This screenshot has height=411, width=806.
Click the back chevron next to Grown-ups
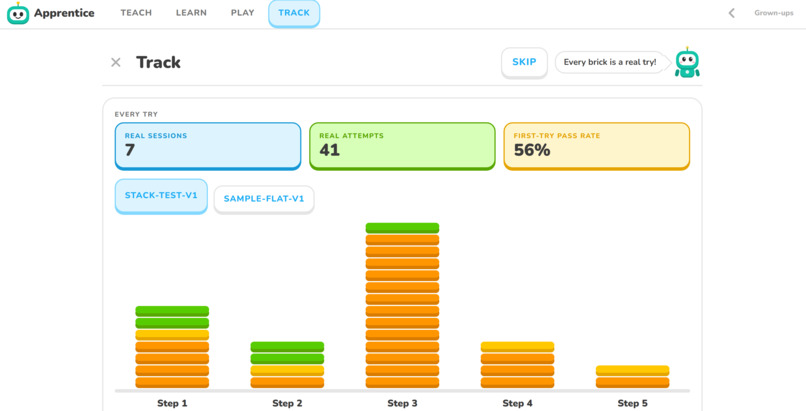coord(731,13)
